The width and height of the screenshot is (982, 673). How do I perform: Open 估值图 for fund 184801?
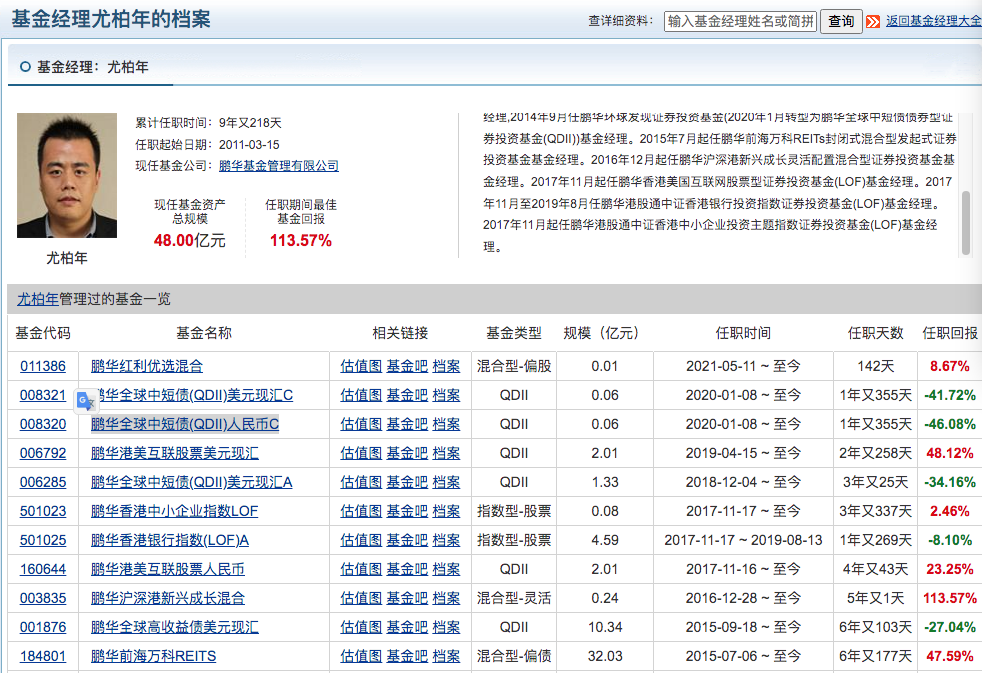pos(361,657)
